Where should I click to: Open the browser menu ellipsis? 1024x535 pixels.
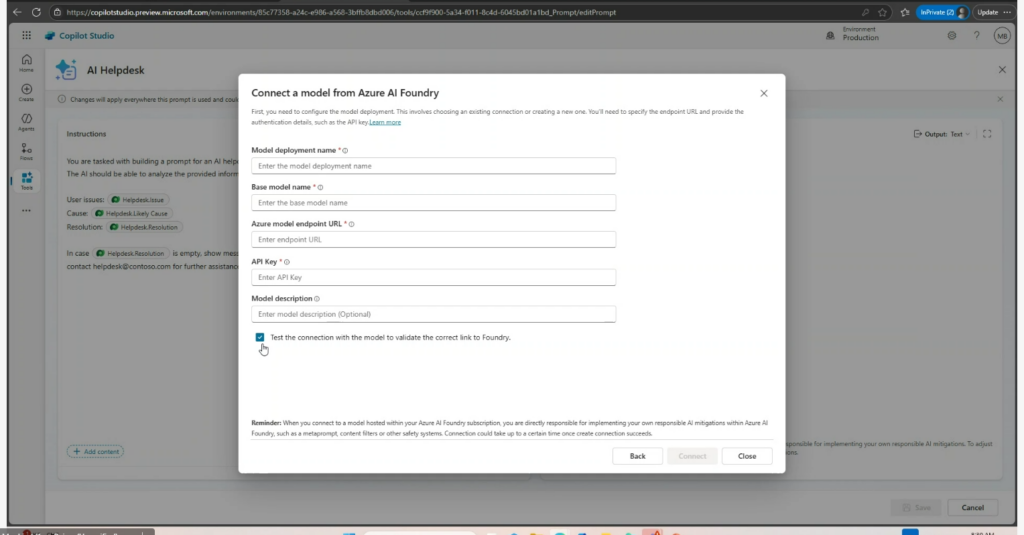pyautogui.click(x=1008, y=12)
